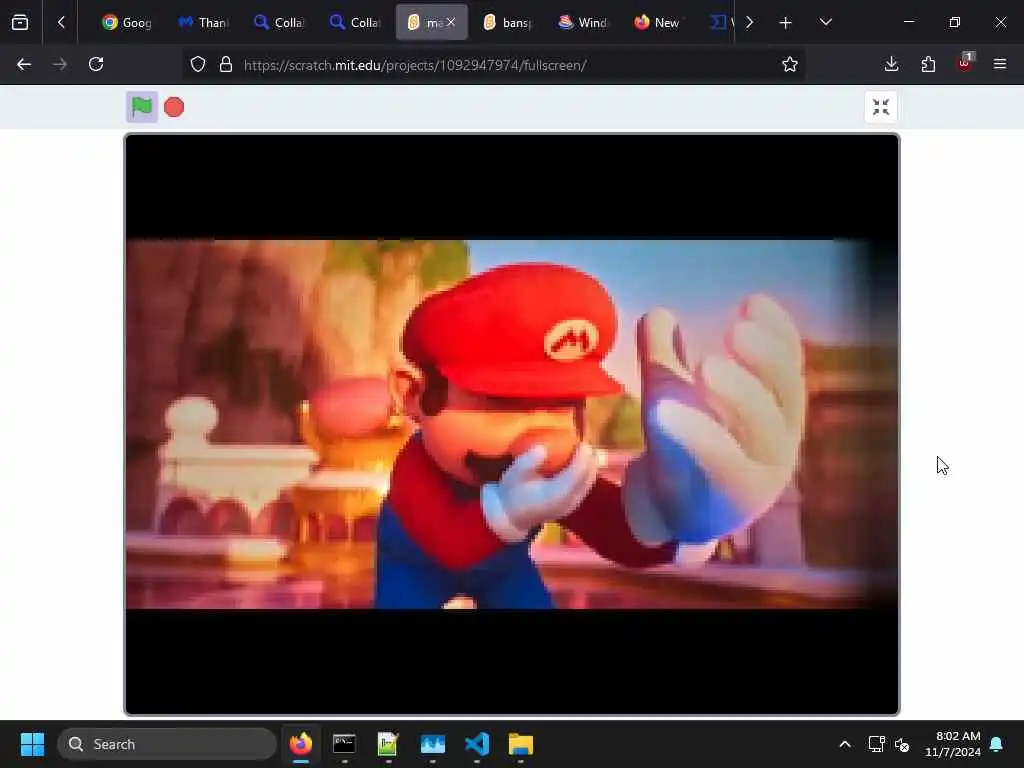Image resolution: width=1024 pixels, height=768 pixels.
Task: Close the active Scratch tab
Action: (451, 22)
